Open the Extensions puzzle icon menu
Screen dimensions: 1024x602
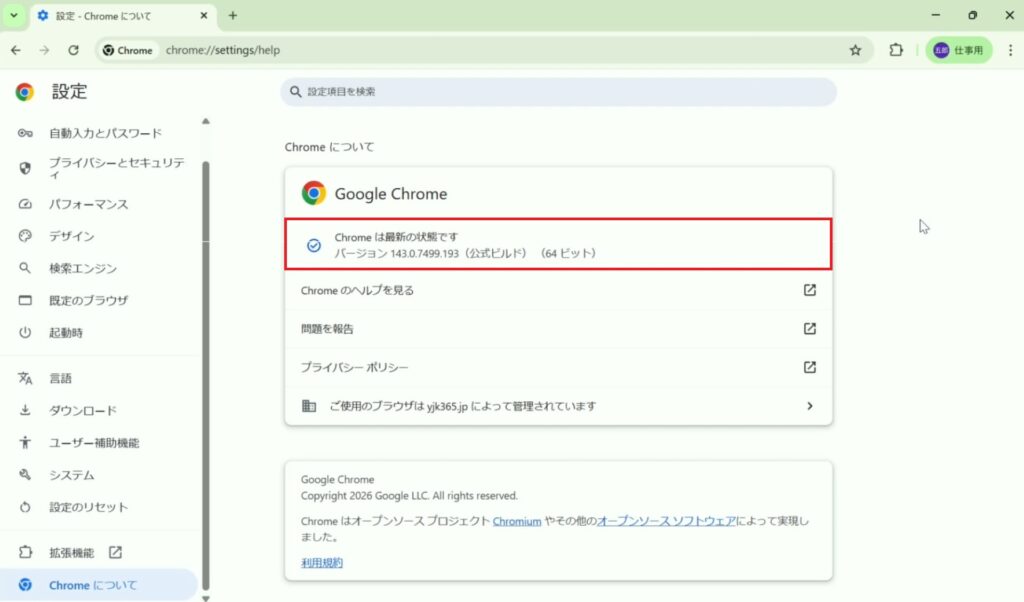click(x=896, y=50)
